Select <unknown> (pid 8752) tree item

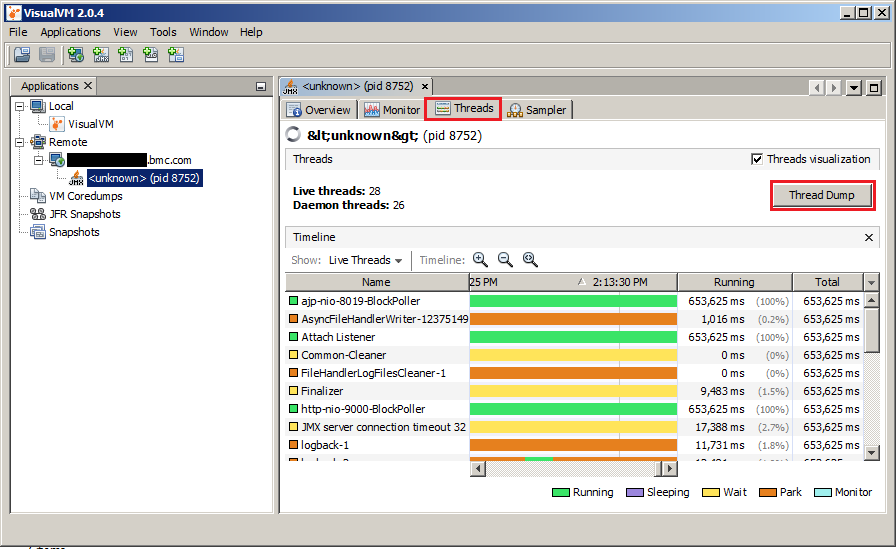[x=144, y=178]
